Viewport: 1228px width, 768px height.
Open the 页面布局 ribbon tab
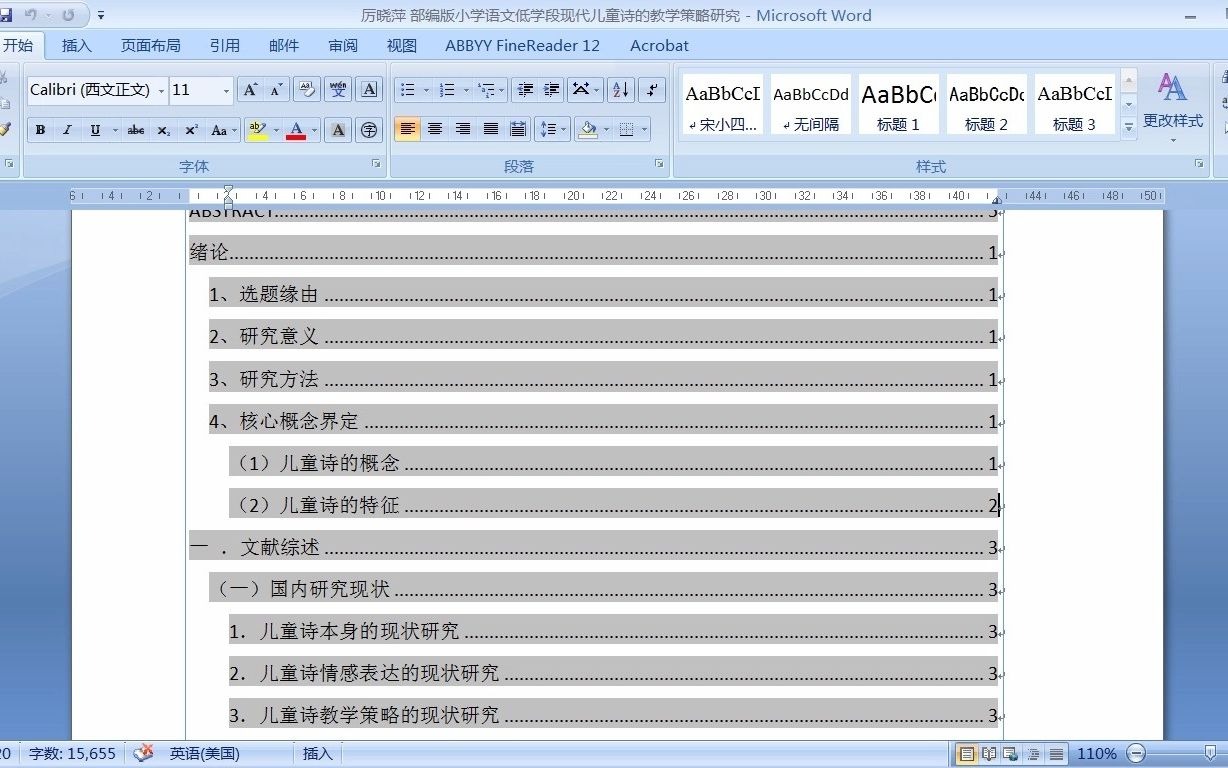pyautogui.click(x=151, y=45)
